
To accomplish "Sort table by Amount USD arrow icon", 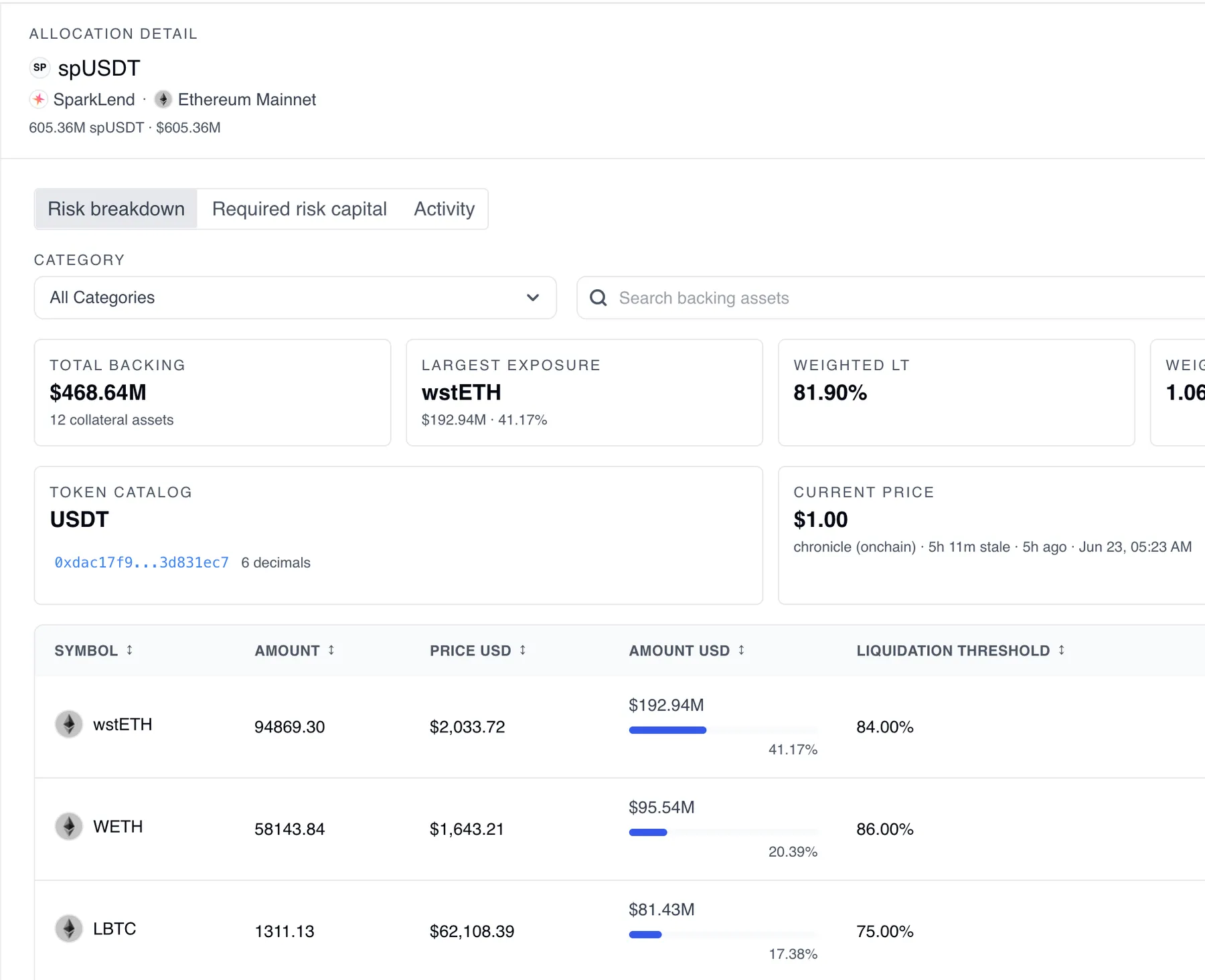I will [742, 650].
